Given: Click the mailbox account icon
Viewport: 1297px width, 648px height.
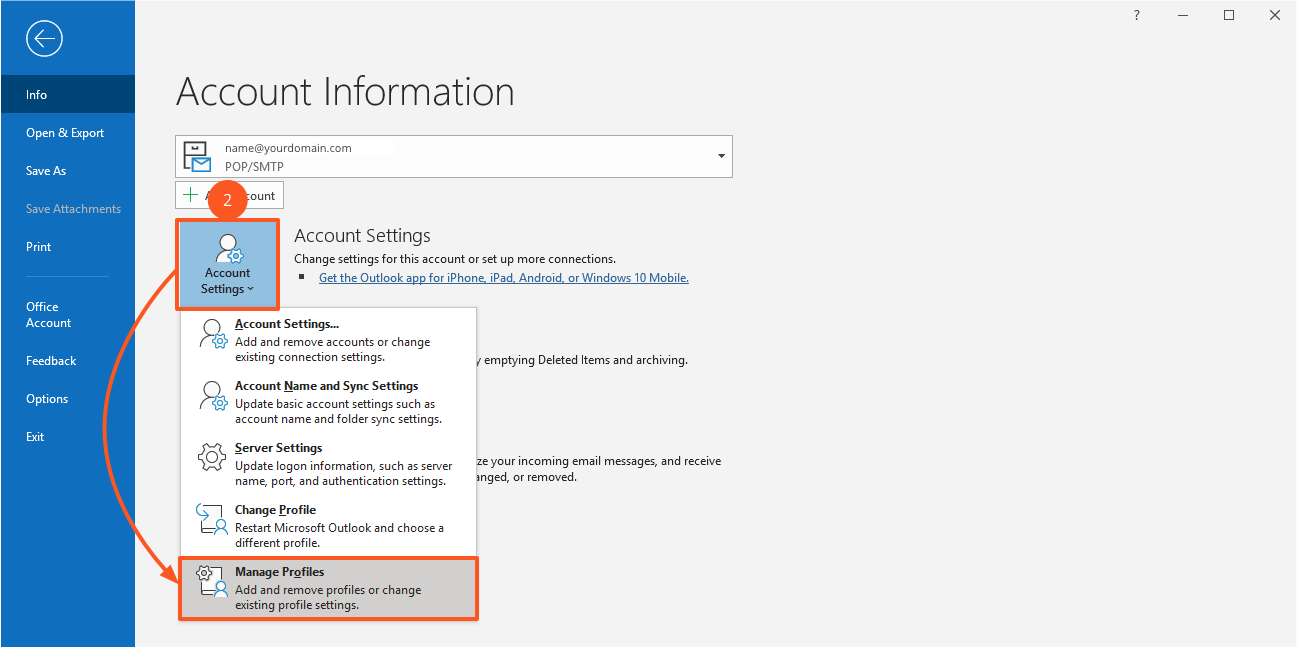Looking at the screenshot, I should [x=198, y=157].
